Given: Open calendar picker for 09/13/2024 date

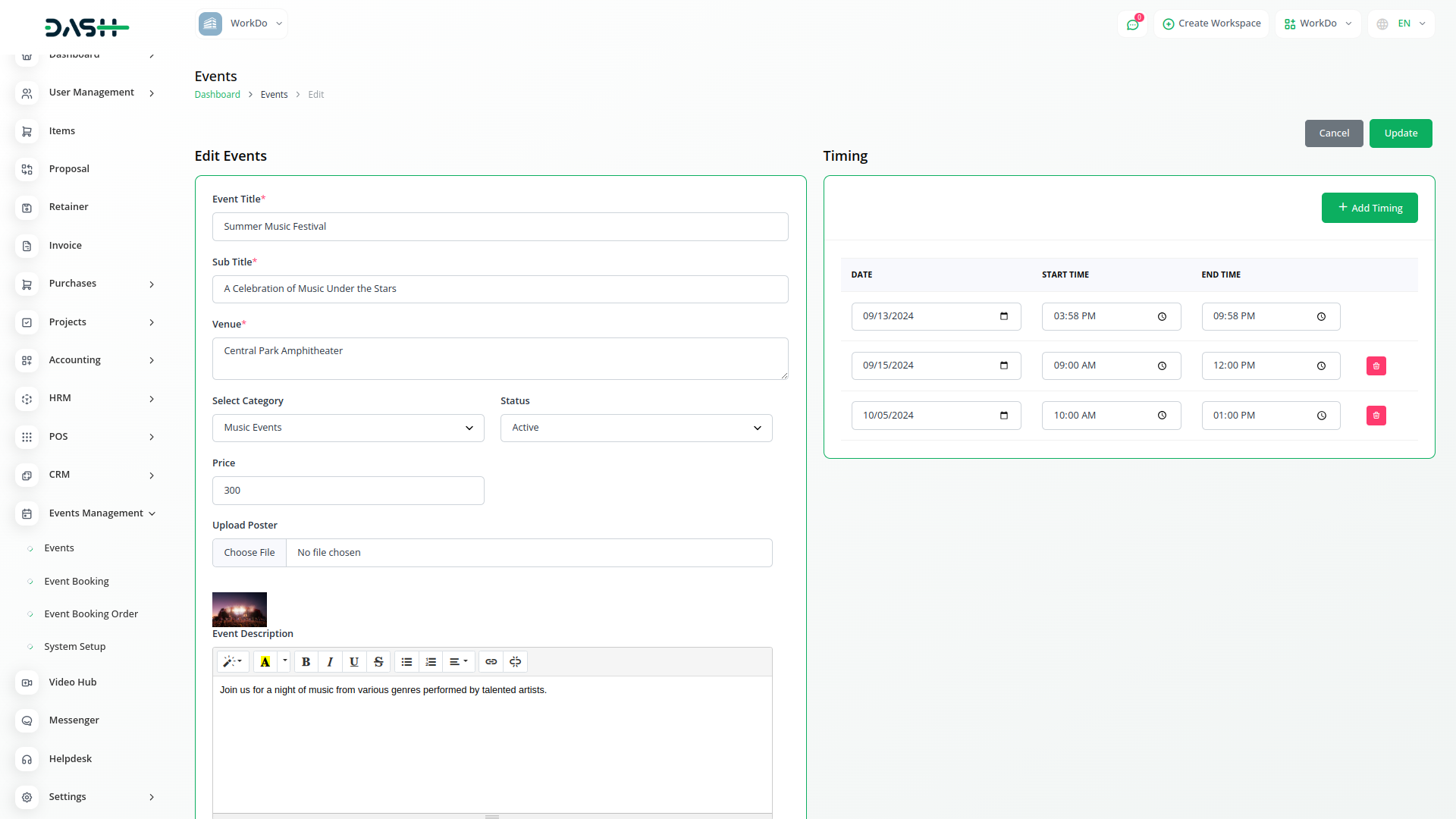Looking at the screenshot, I should (x=1004, y=316).
